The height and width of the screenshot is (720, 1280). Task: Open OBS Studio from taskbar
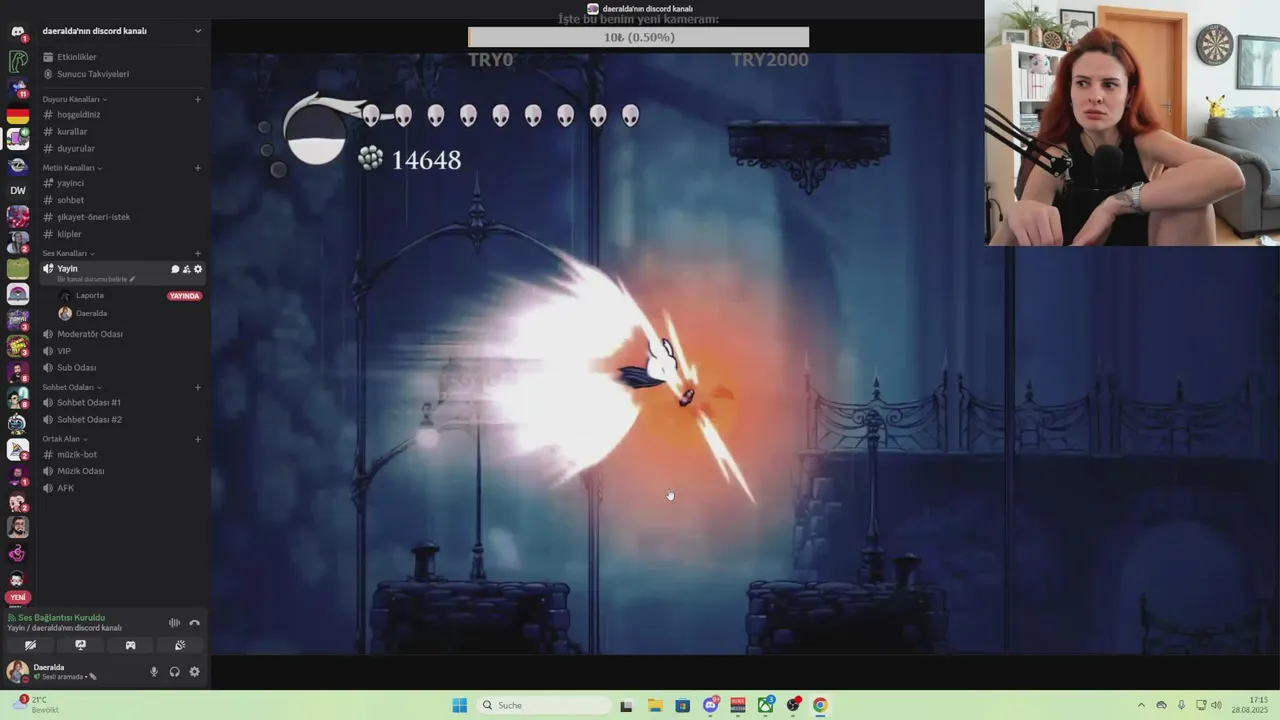(x=793, y=705)
